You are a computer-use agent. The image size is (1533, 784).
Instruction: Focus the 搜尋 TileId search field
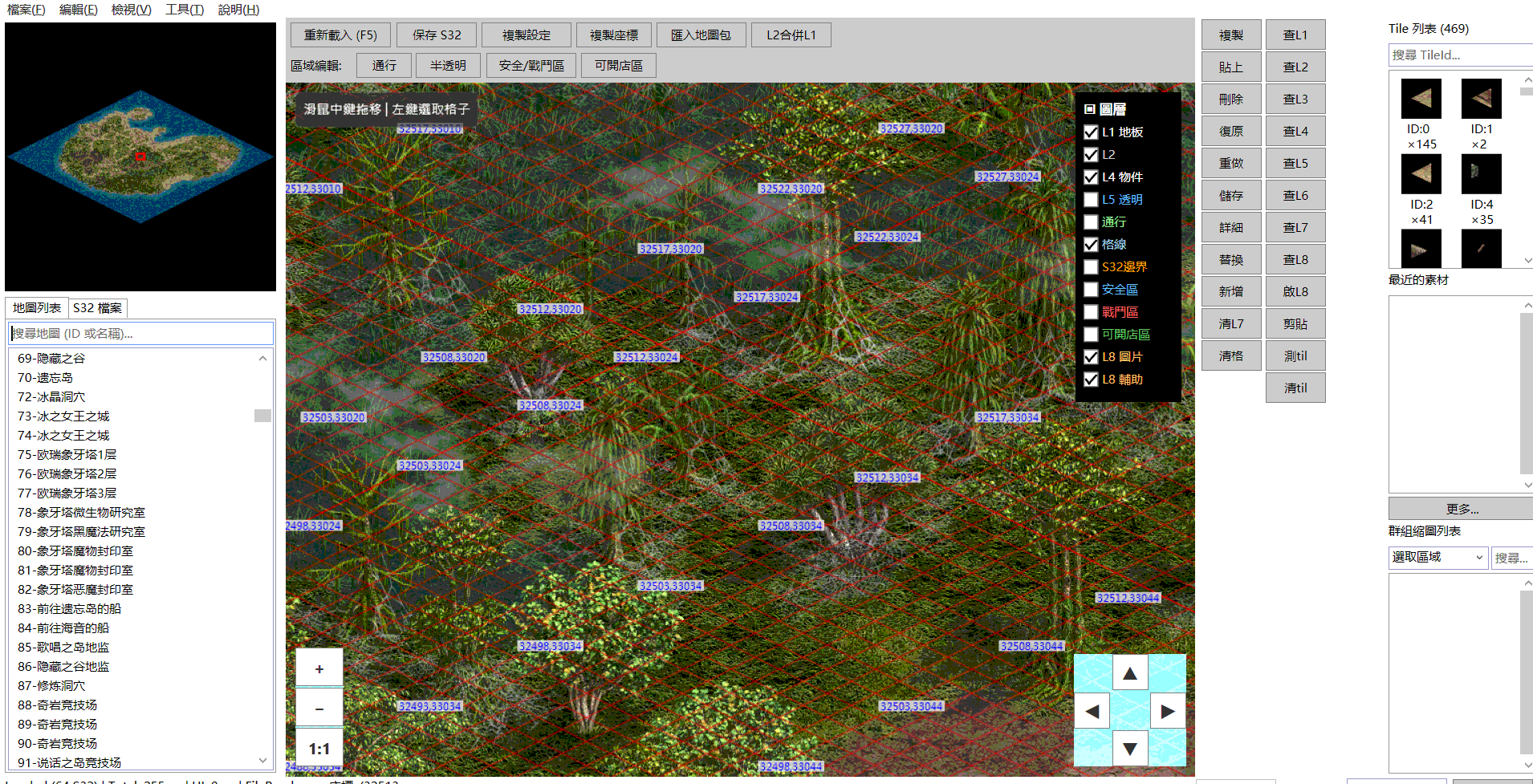[x=1461, y=55]
